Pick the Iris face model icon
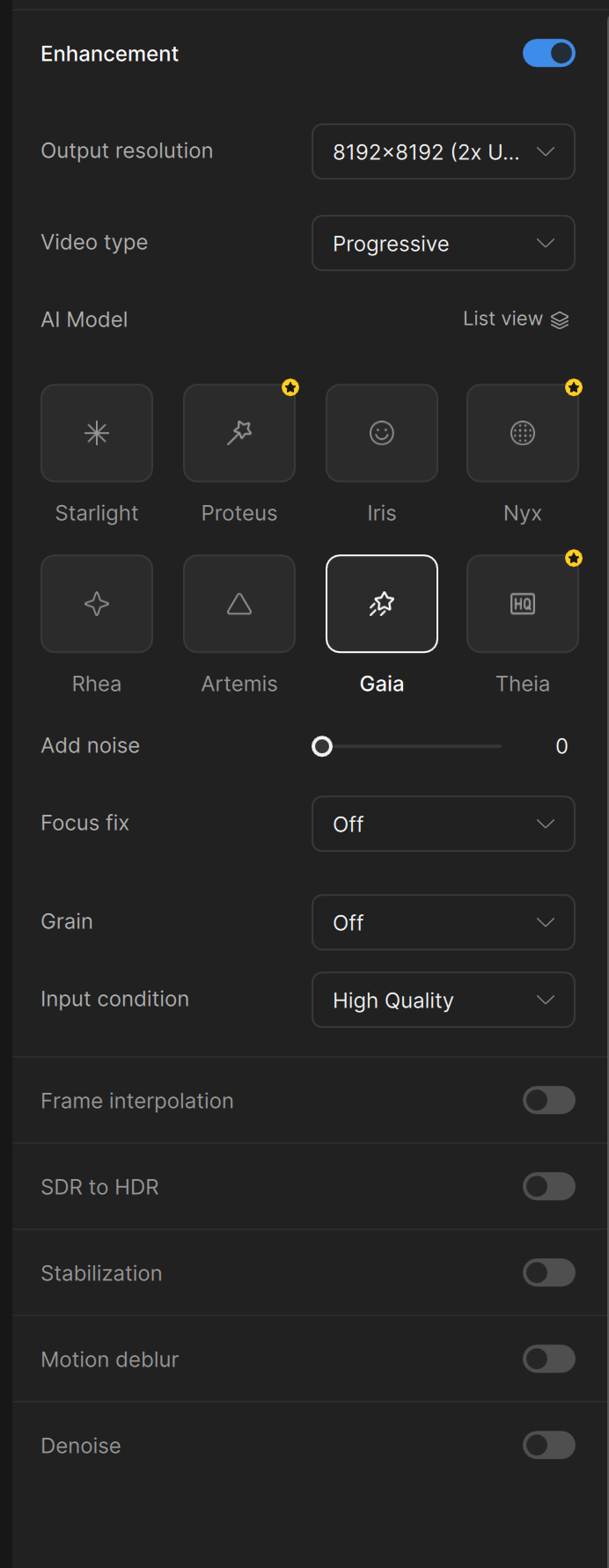Image resolution: width=609 pixels, height=1568 pixels. point(382,433)
